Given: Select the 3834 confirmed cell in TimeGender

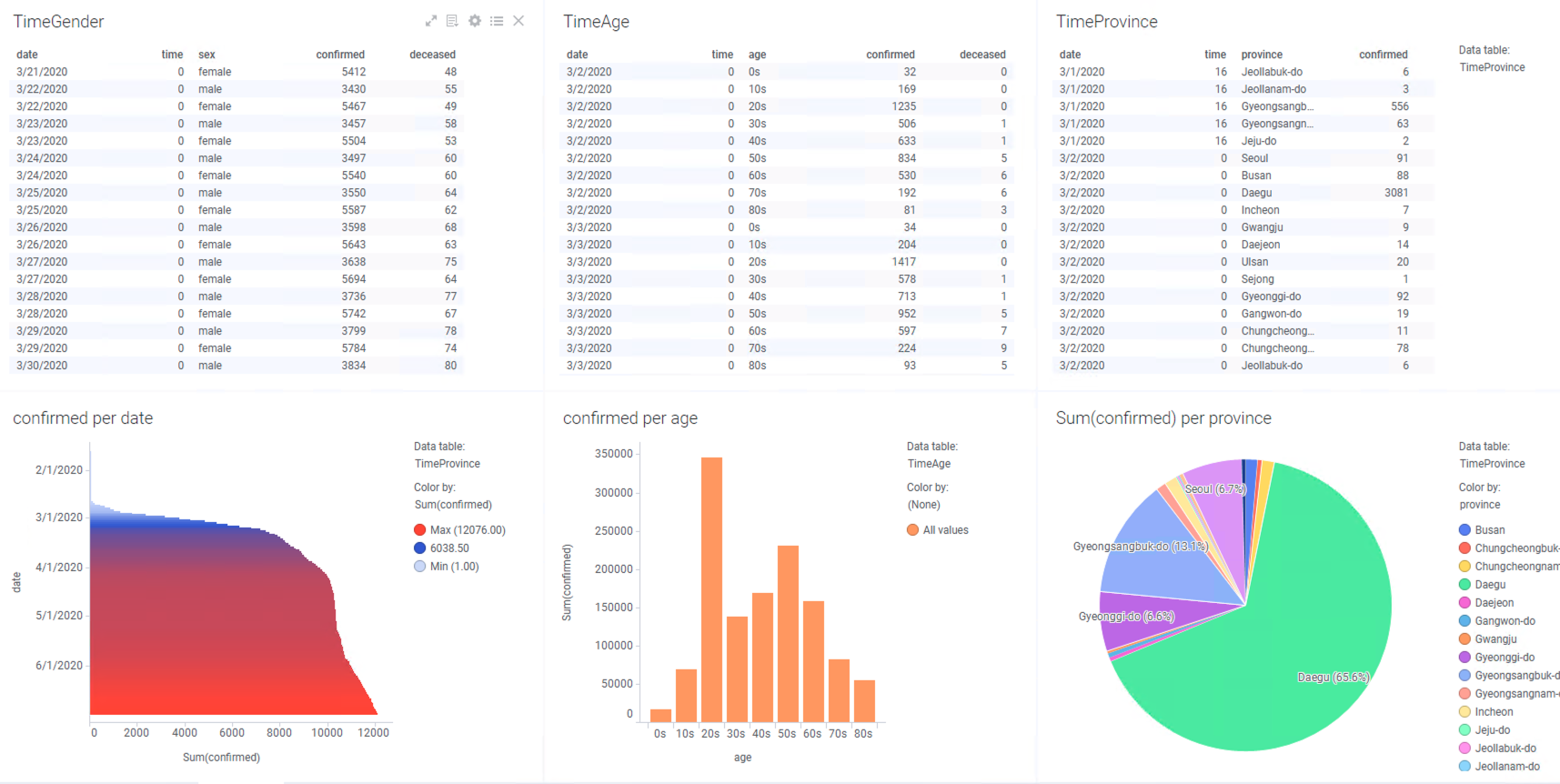Looking at the screenshot, I should pyautogui.click(x=354, y=366).
